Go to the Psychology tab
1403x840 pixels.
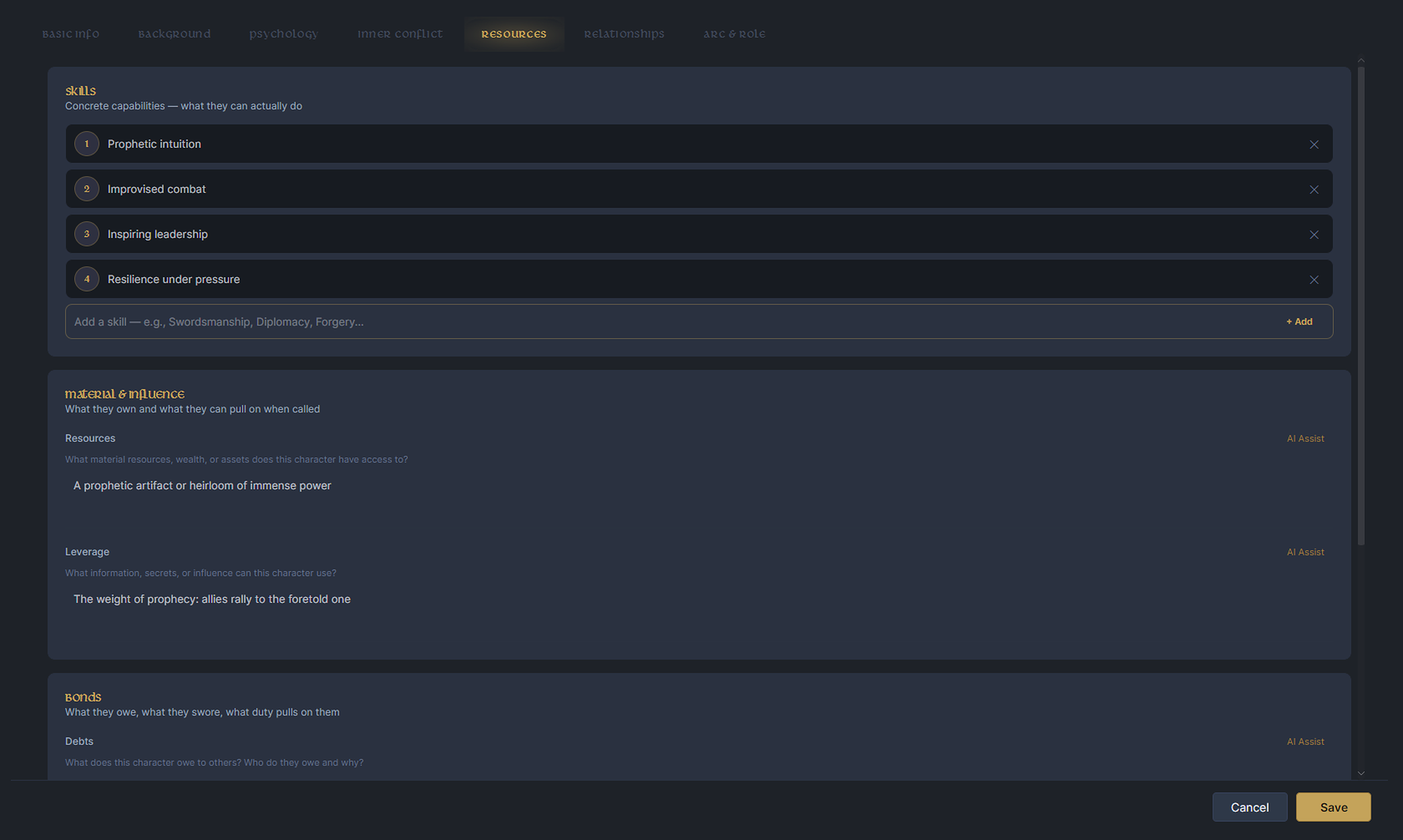pyautogui.click(x=284, y=34)
